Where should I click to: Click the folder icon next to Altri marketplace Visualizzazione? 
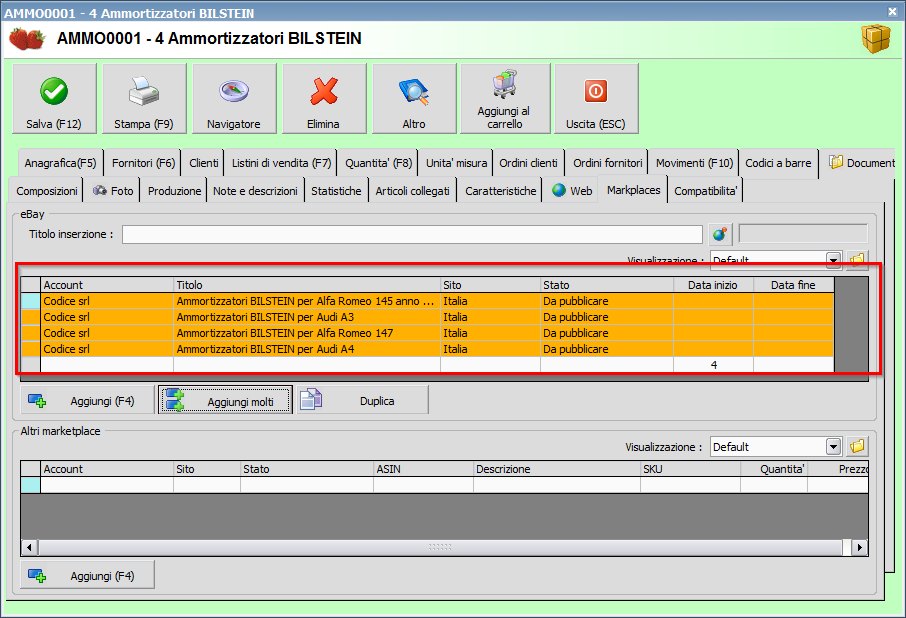(857, 446)
